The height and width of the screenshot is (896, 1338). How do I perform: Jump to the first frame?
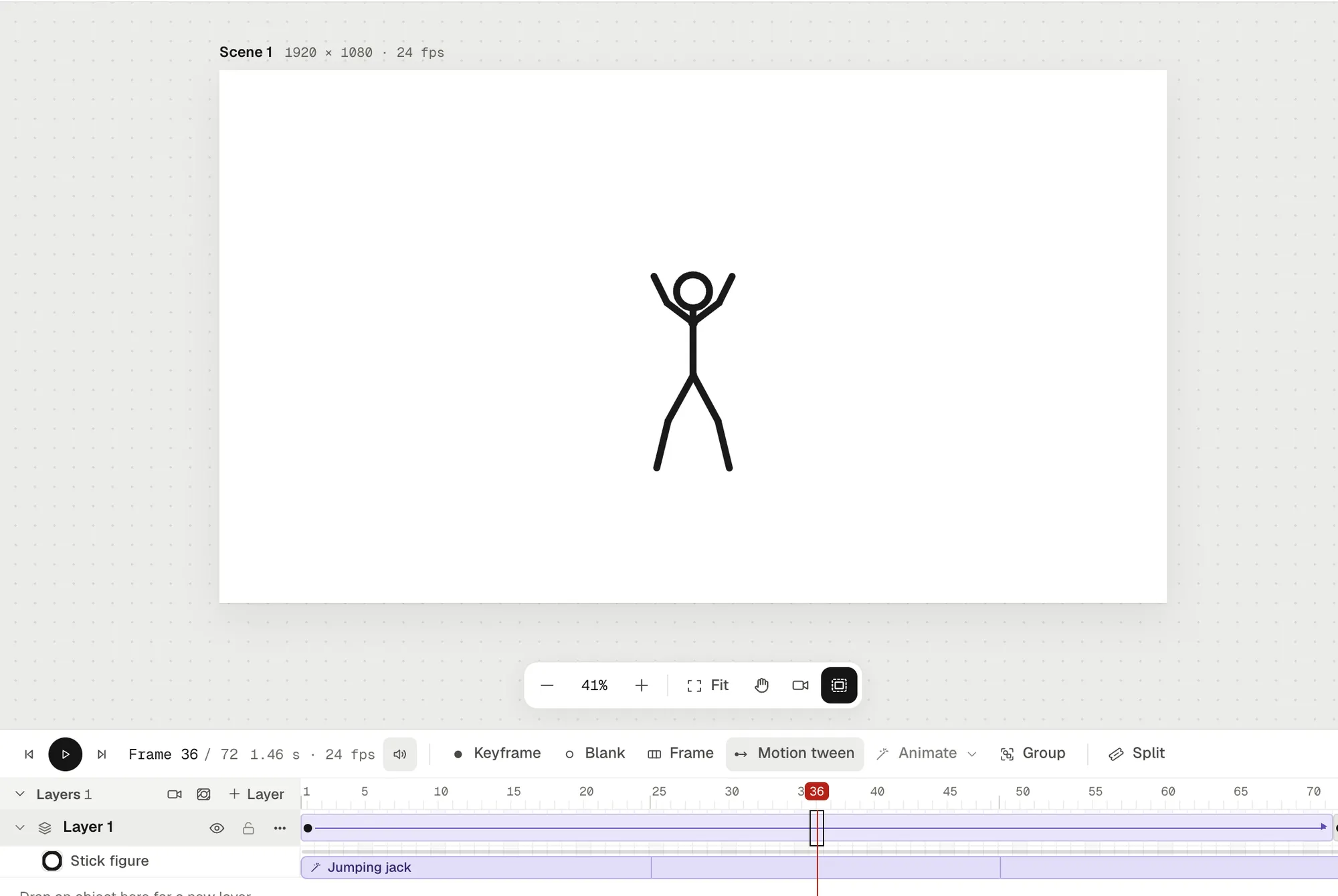pos(29,754)
